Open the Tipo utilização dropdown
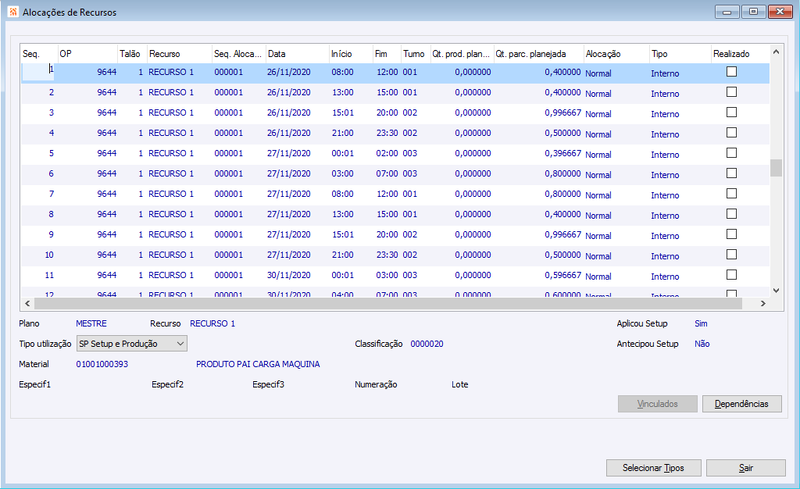 [x=132, y=344]
